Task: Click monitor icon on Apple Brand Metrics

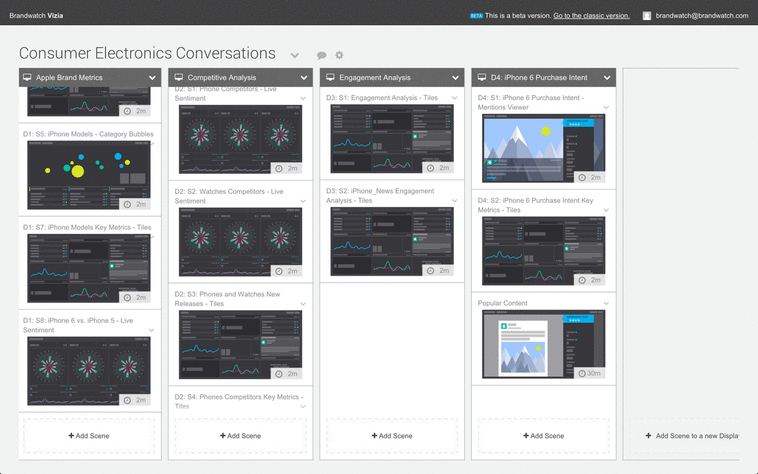Action: coord(27,77)
